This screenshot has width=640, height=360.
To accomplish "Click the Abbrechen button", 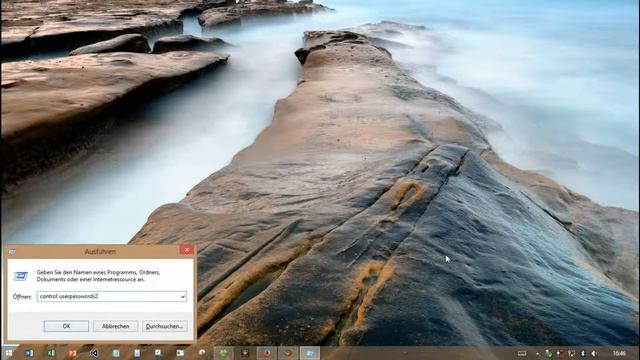I will tap(116, 326).
